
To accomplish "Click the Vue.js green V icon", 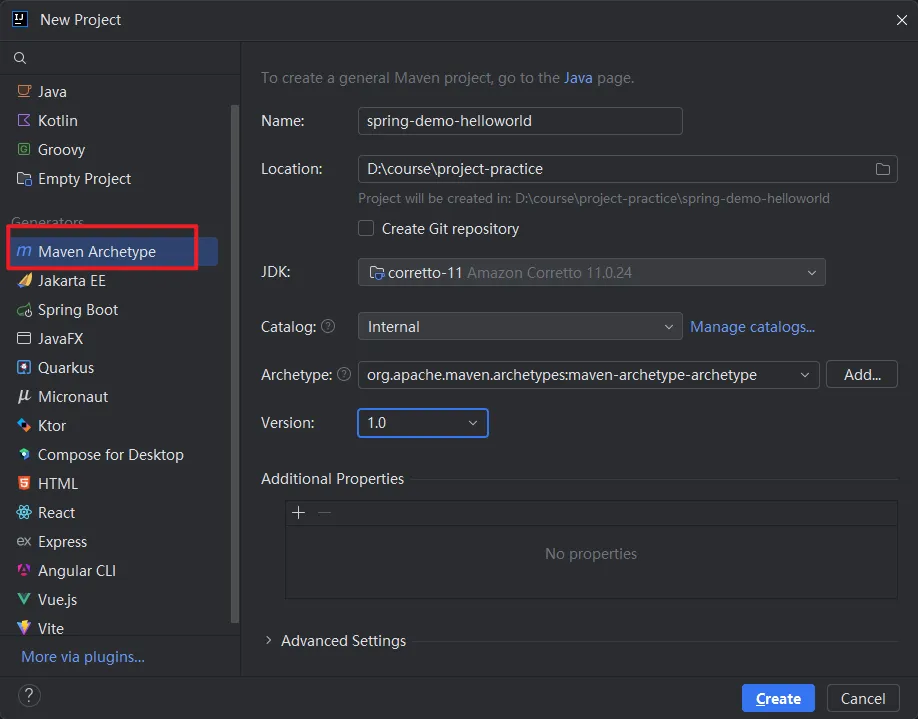I will click(x=24, y=599).
